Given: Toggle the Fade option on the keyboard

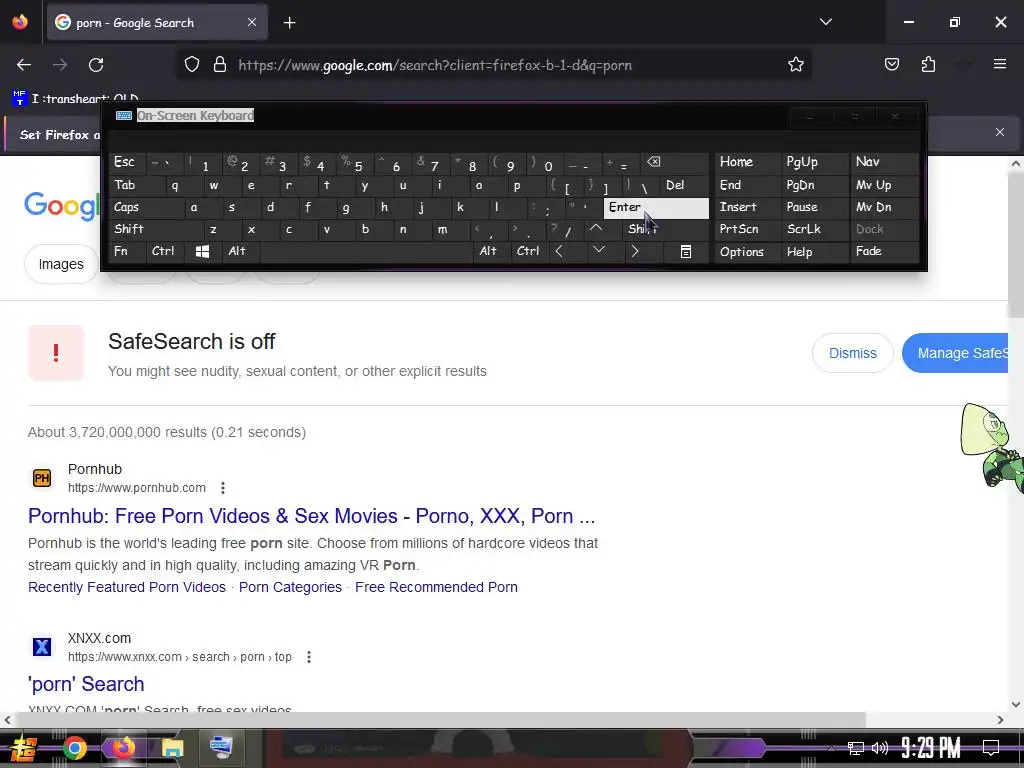Looking at the screenshot, I should pyautogui.click(x=884, y=251).
